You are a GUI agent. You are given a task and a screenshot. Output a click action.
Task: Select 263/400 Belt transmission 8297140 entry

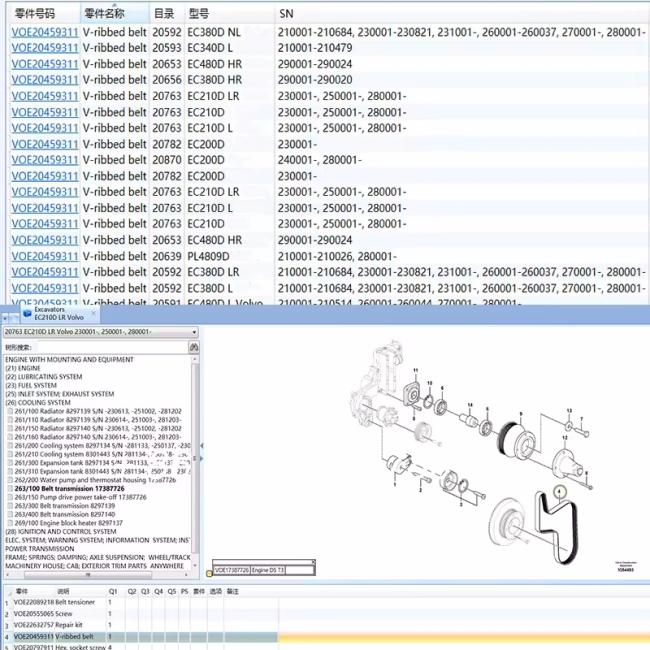[x=65, y=514]
